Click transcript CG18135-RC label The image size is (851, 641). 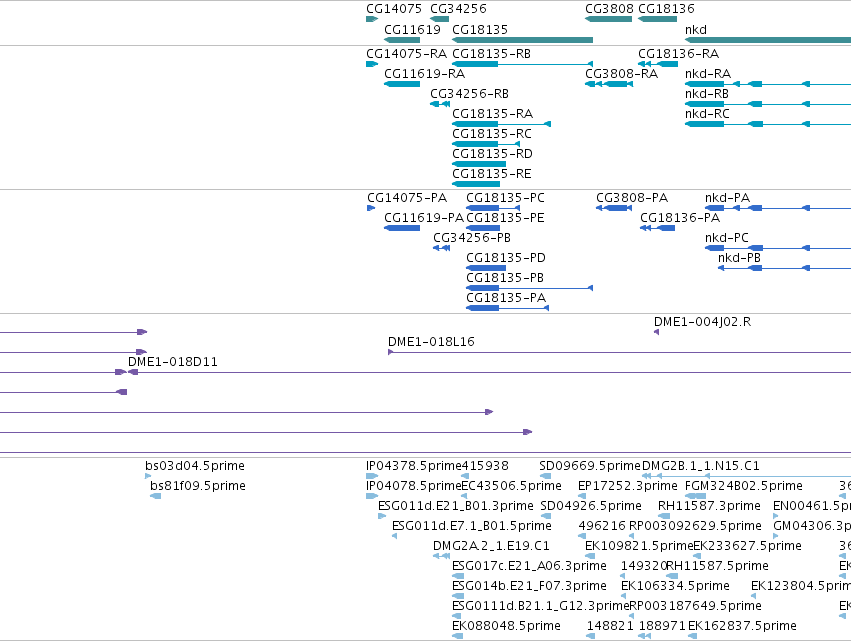(x=492, y=134)
